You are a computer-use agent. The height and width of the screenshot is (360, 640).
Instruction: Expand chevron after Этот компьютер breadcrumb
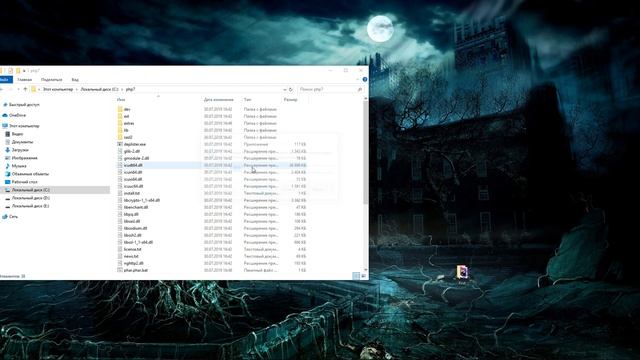77,89
